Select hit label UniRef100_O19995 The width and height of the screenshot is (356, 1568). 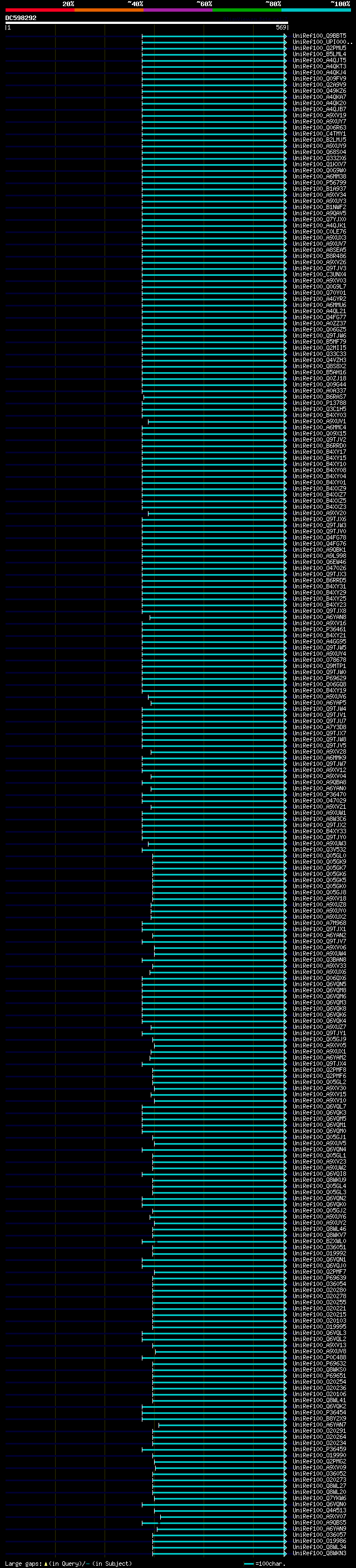pos(319,1327)
